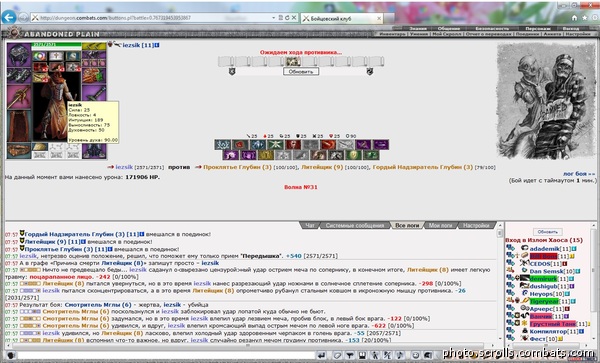Click the browser home icon
The image size is (600, 363).
[x=574, y=18]
